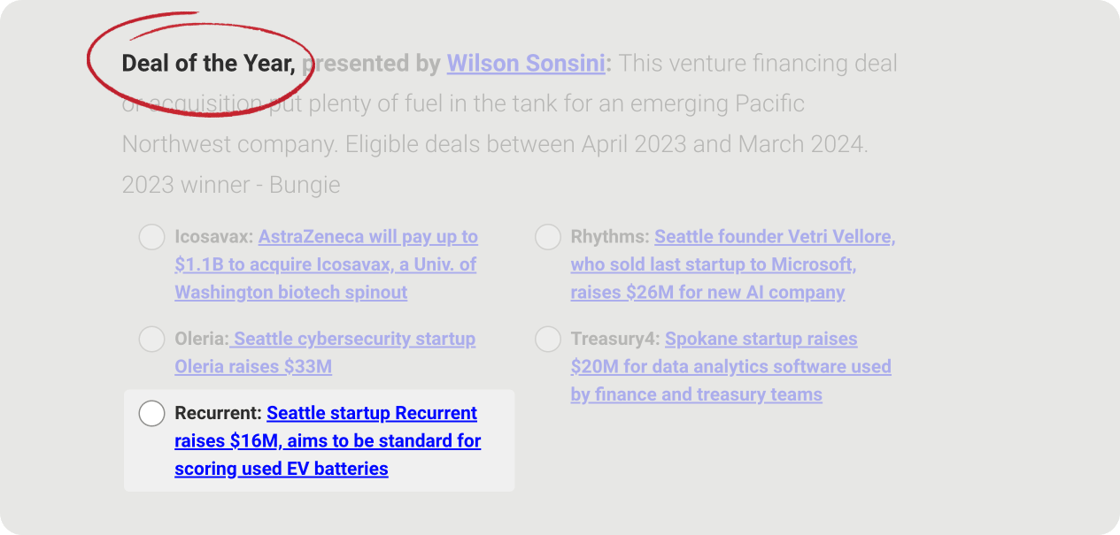Select the Oleria radio button
Image resolution: width=1120 pixels, height=535 pixels.
tap(152, 339)
